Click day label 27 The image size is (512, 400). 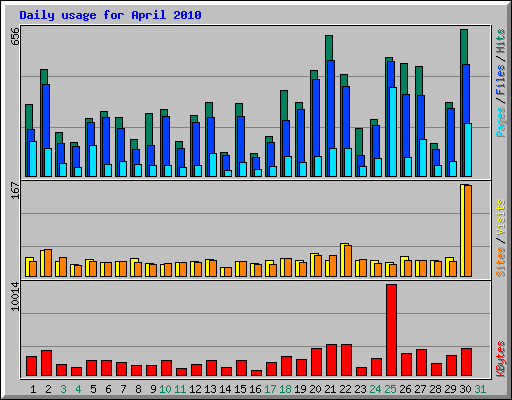pos(420,389)
